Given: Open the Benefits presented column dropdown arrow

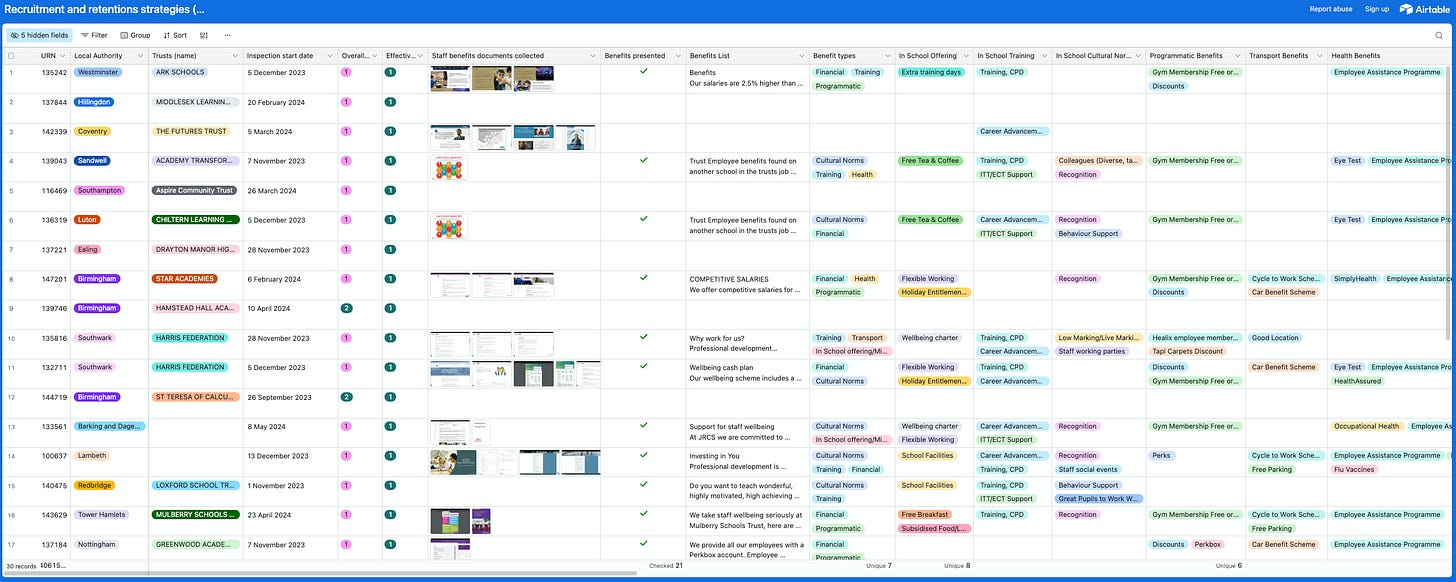Looking at the screenshot, I should click(676, 56).
